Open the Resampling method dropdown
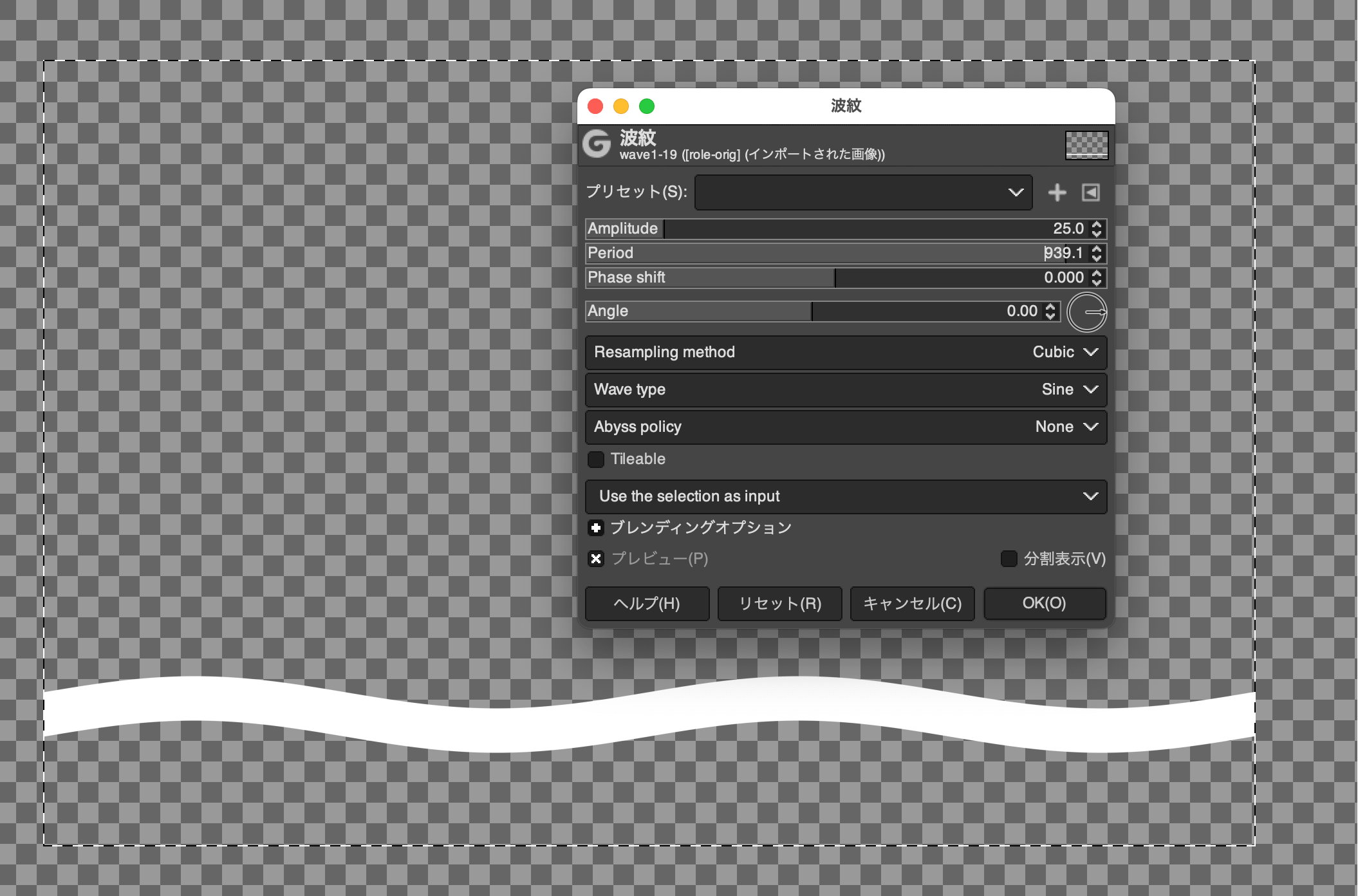The width and height of the screenshot is (1358, 896). tap(846, 352)
